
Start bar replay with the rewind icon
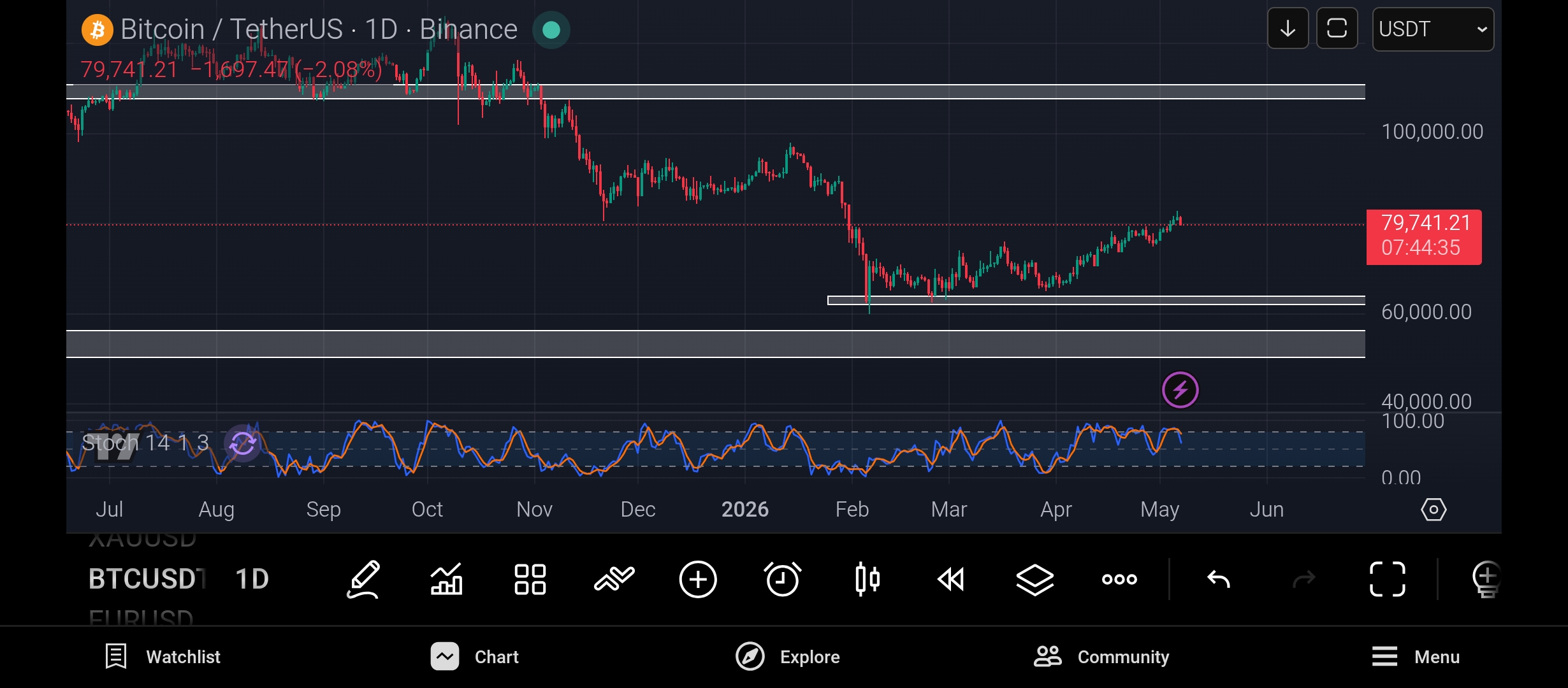click(951, 579)
